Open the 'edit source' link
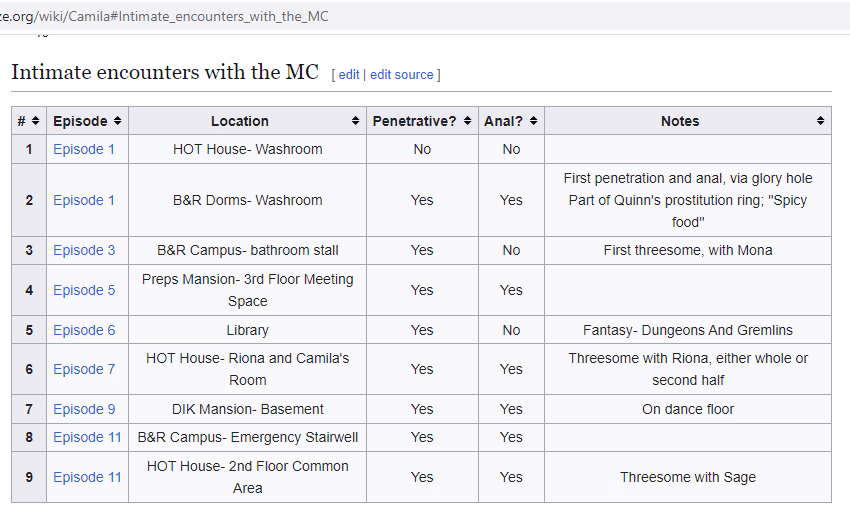Image resolution: width=850 pixels, height=520 pixels. pos(401,75)
